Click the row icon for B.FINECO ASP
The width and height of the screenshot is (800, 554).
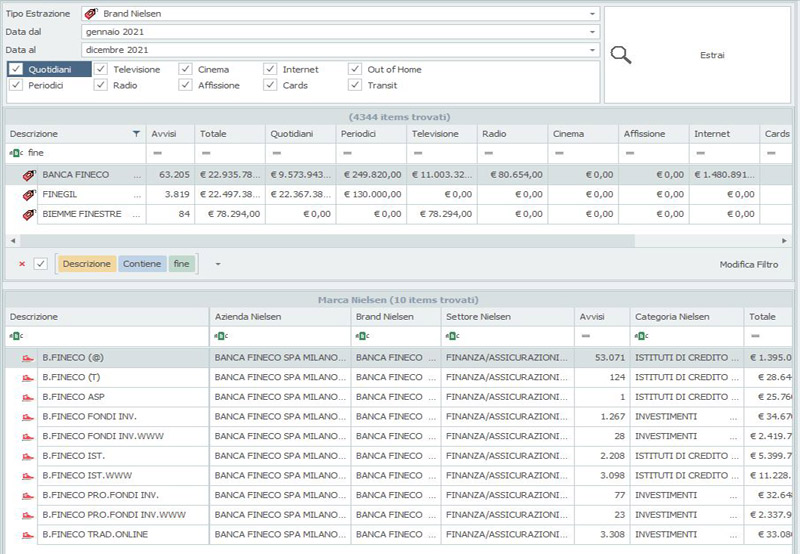(x=27, y=396)
